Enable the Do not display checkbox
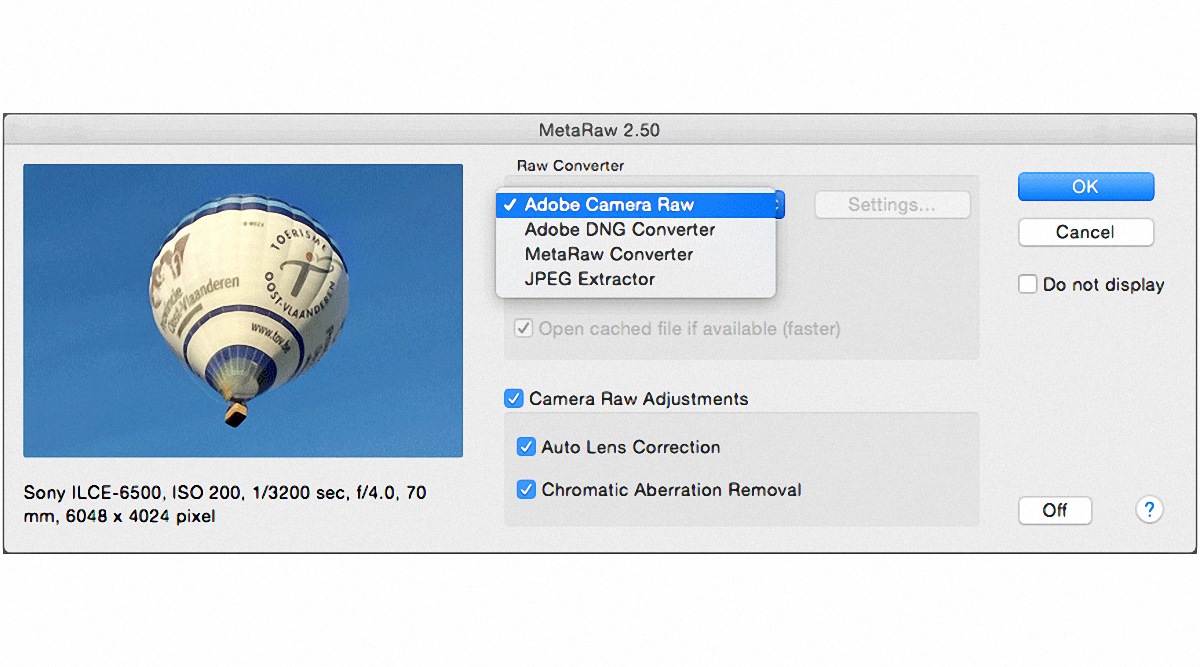The height and width of the screenshot is (667, 1200). [x=1028, y=285]
